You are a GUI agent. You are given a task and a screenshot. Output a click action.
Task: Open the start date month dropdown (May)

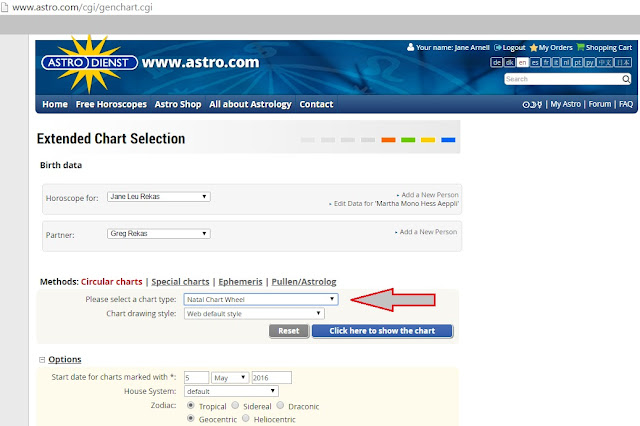click(230, 377)
